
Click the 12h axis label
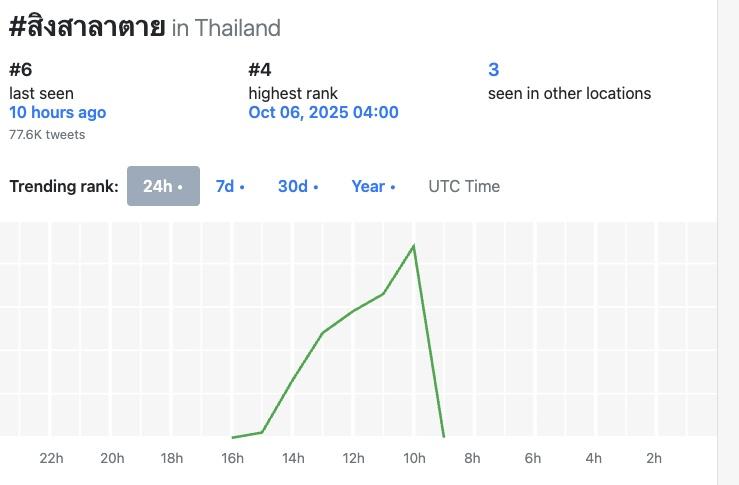point(353,458)
